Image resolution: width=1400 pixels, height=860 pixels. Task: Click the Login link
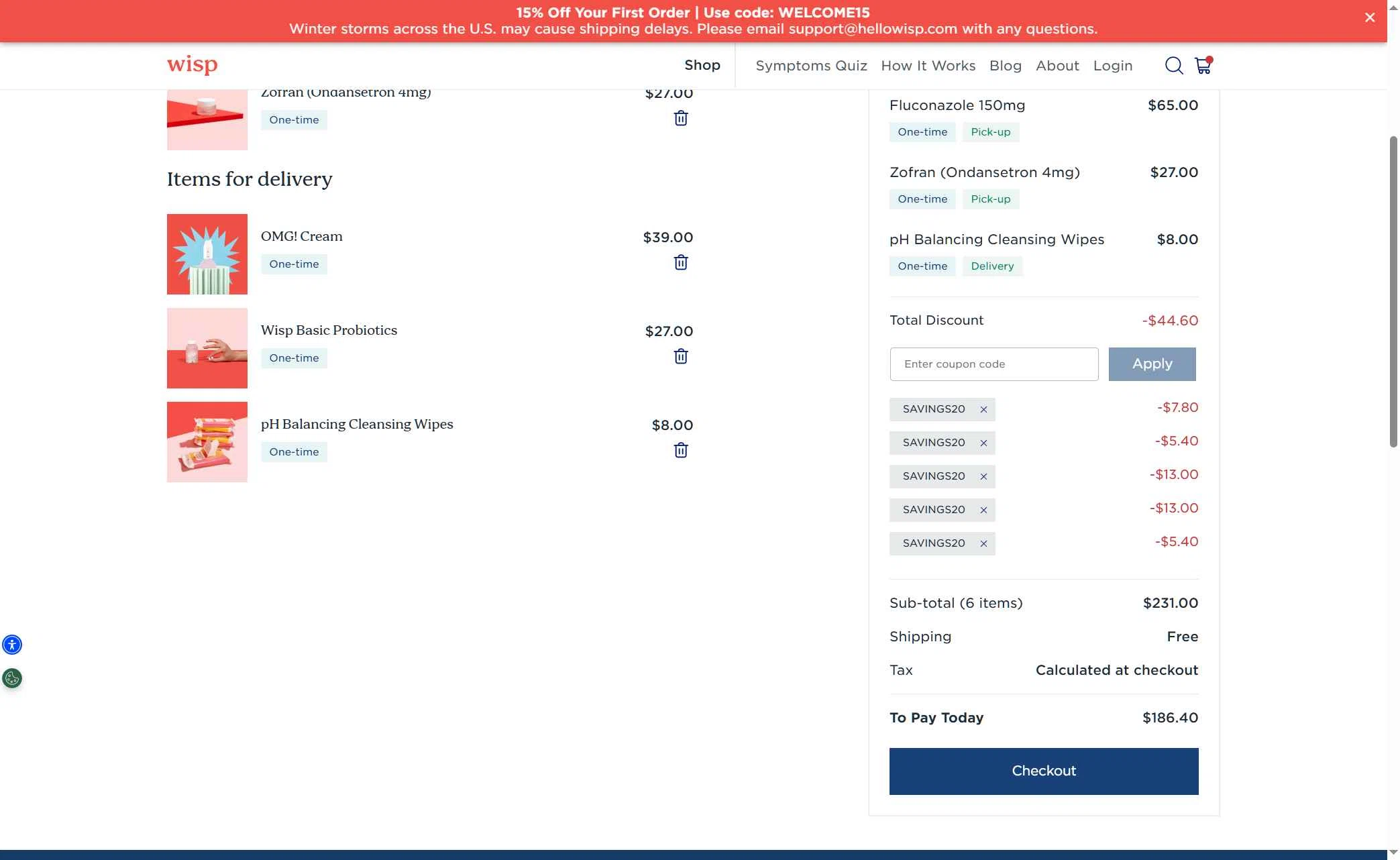tap(1112, 66)
